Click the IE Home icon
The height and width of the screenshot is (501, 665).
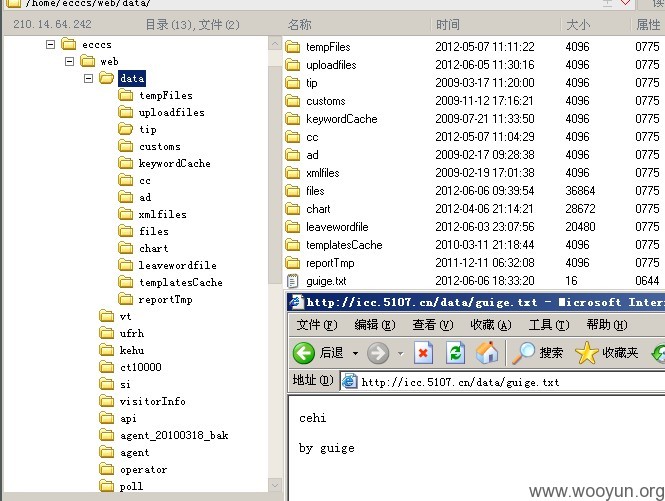(487, 353)
